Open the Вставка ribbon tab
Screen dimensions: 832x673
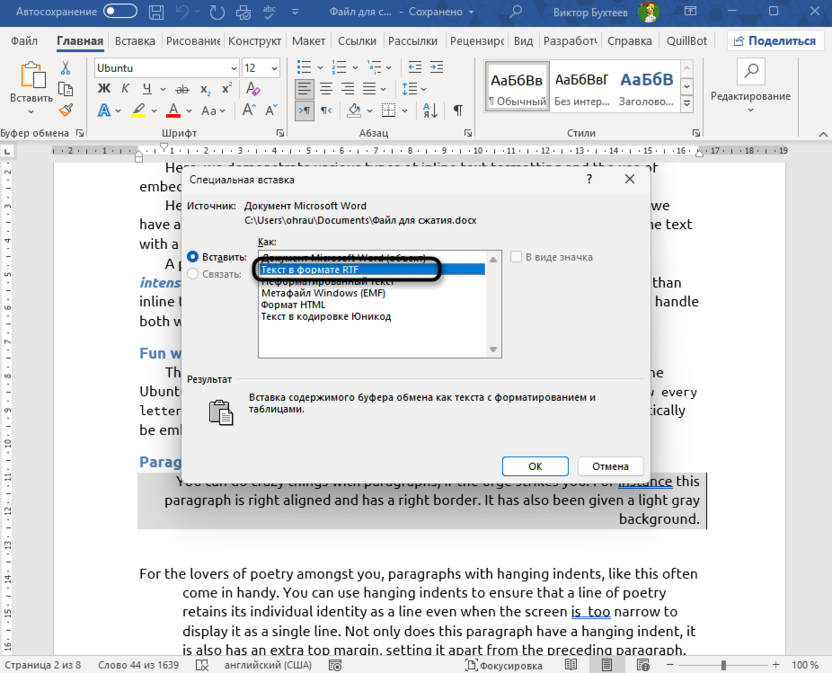135,41
